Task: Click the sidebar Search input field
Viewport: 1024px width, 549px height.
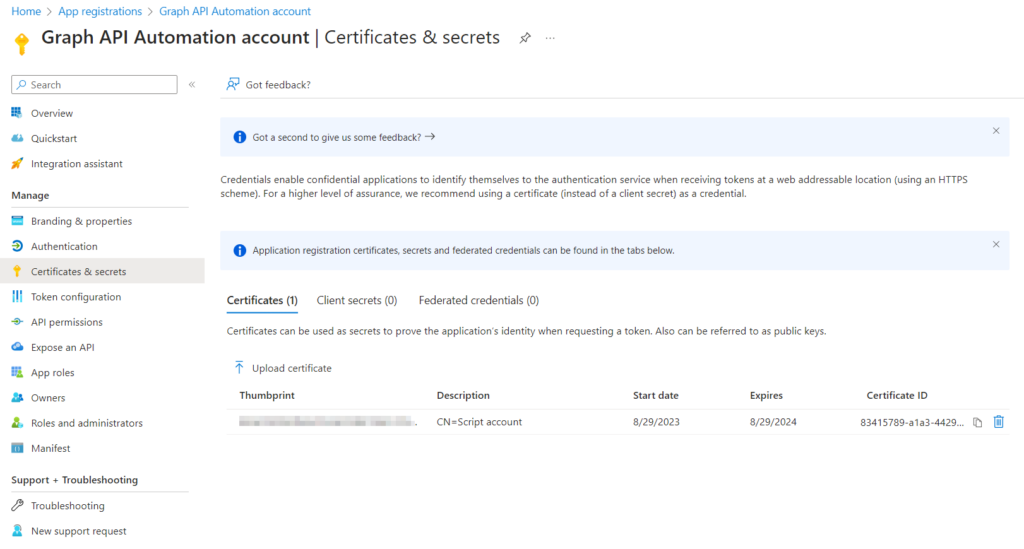Action: (x=94, y=84)
